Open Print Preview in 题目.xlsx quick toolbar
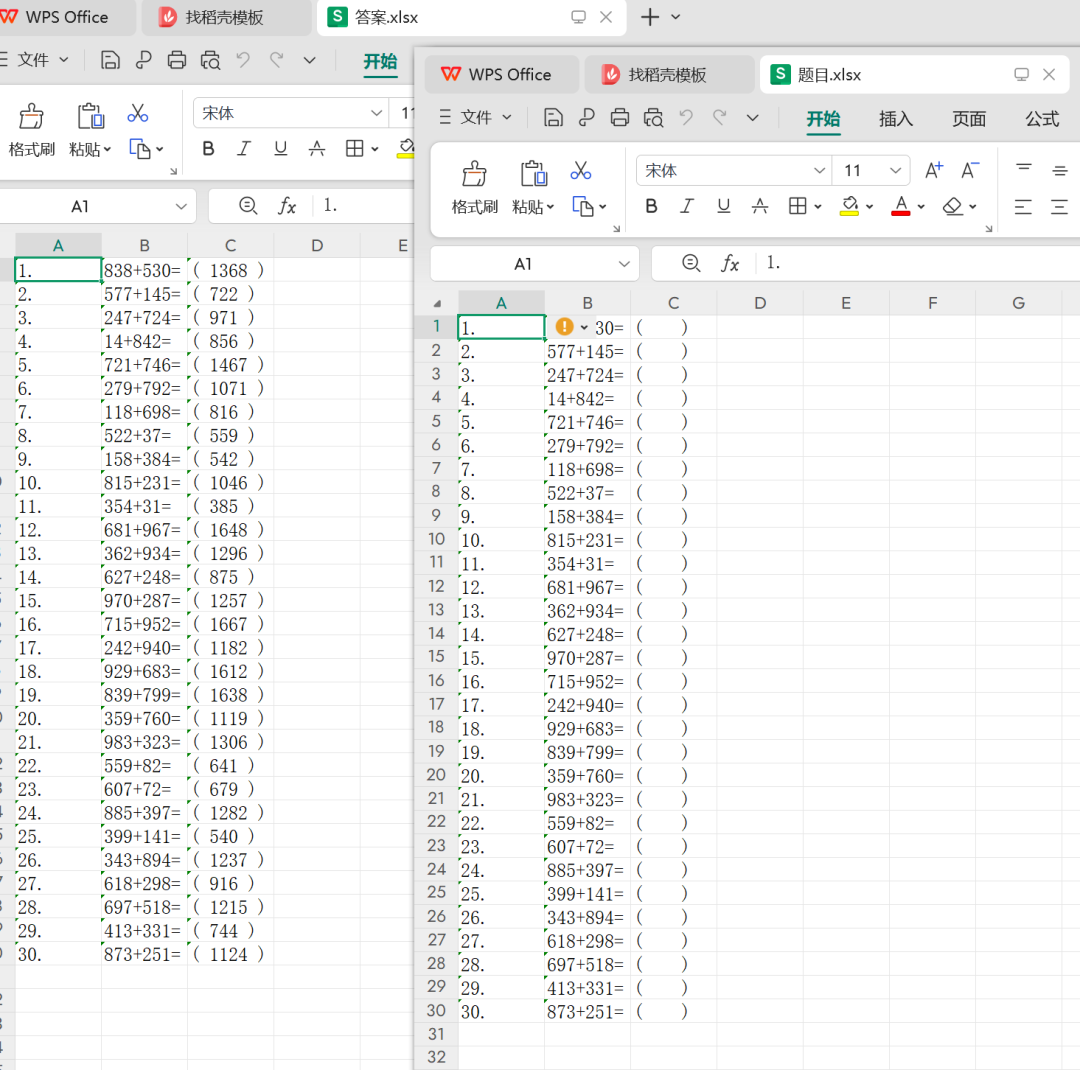Viewport: 1080px width, 1070px height. pos(653,117)
